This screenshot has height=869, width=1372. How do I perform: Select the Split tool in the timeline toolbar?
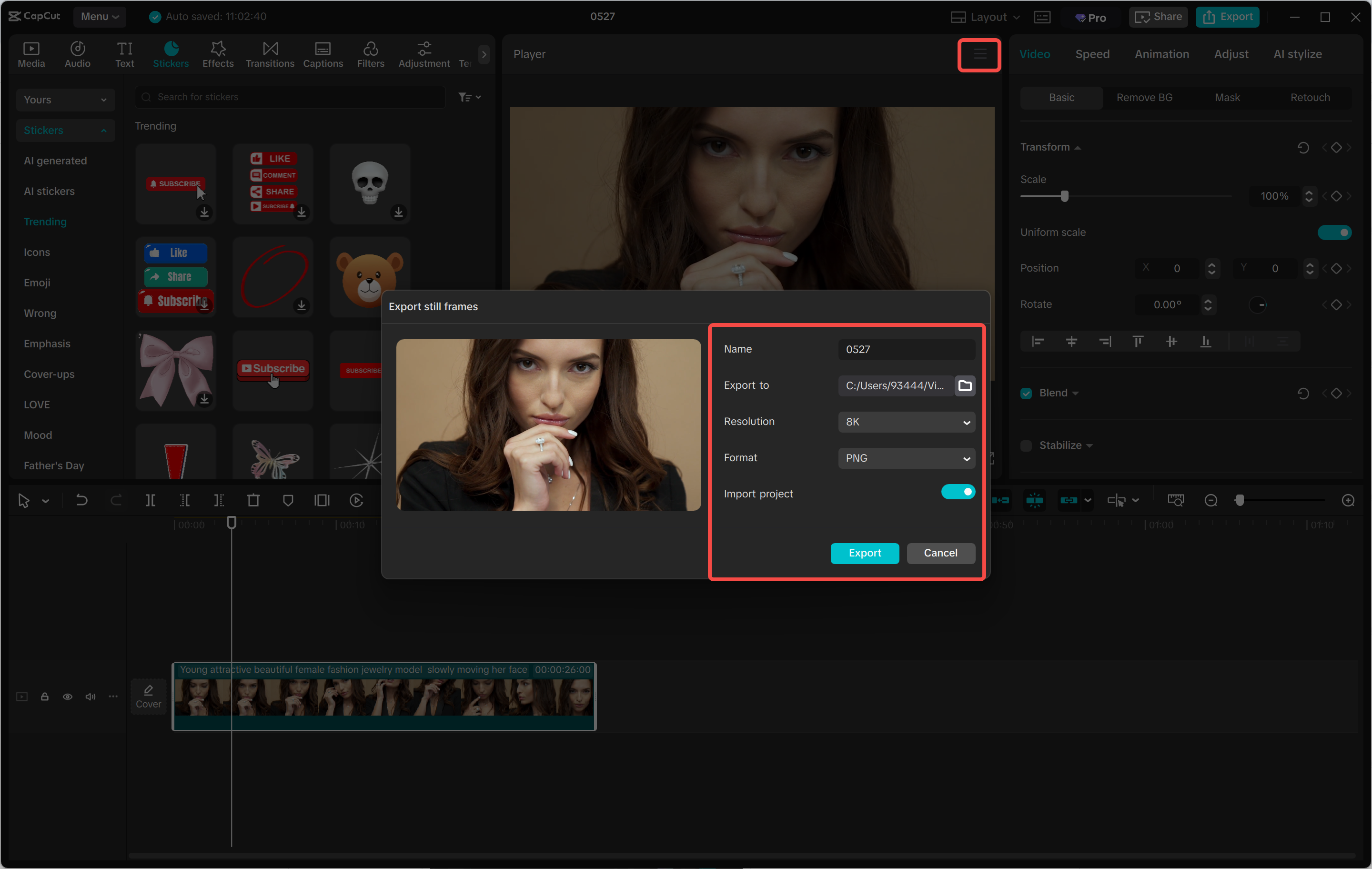click(151, 500)
